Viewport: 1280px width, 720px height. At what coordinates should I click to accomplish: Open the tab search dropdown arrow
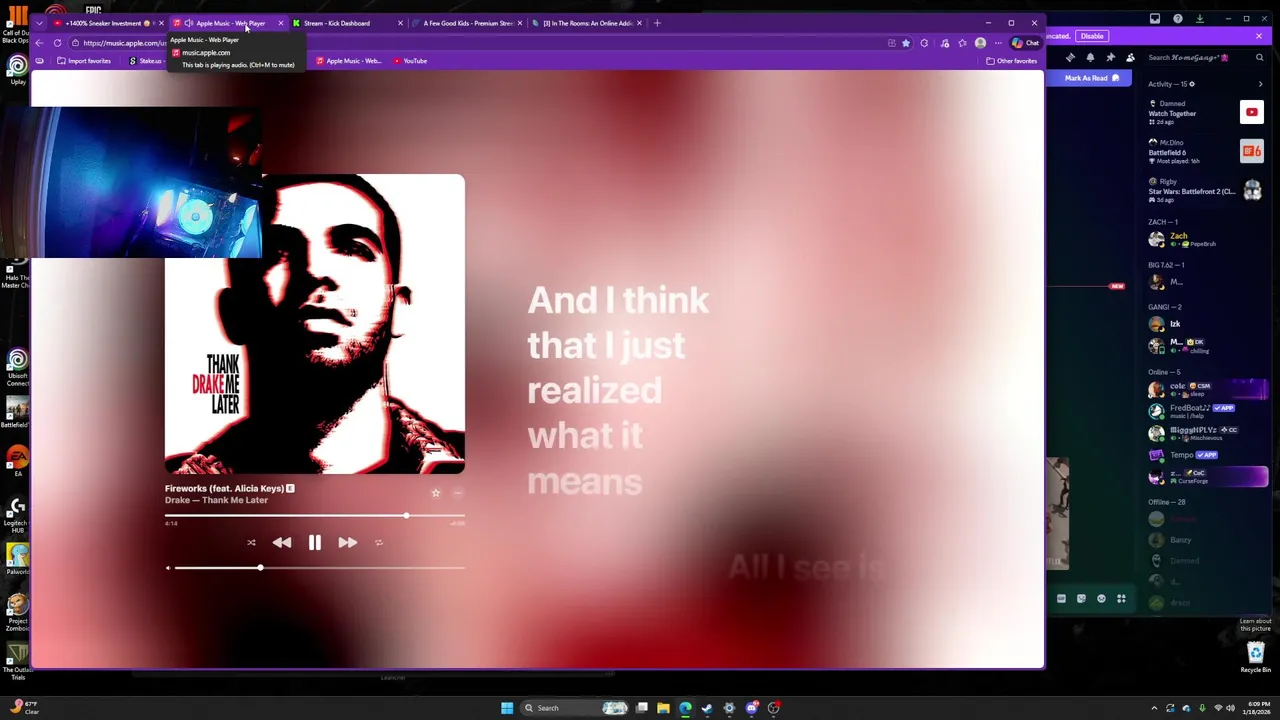39,23
